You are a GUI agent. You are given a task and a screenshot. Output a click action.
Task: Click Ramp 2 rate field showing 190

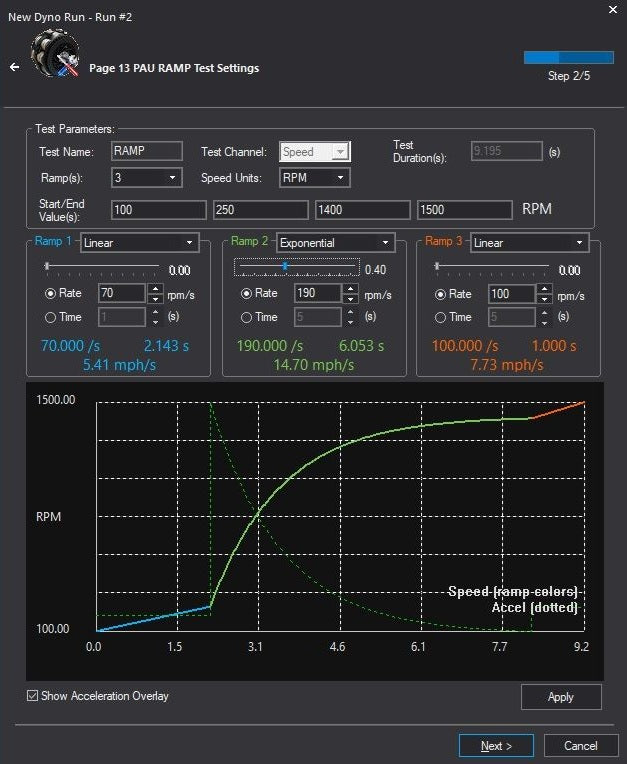[x=318, y=293]
